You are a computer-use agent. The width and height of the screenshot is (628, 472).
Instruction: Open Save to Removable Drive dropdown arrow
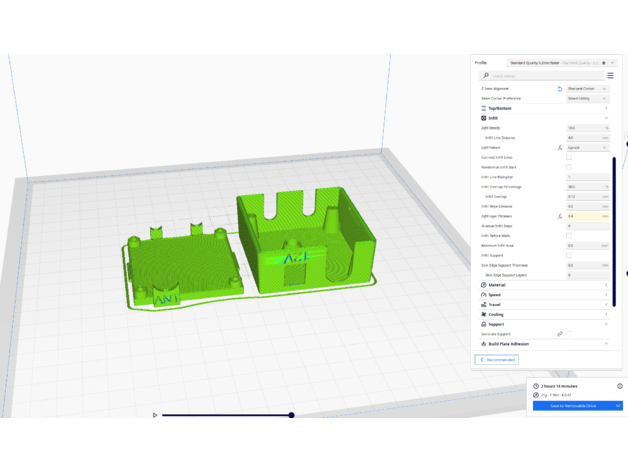tap(618, 406)
